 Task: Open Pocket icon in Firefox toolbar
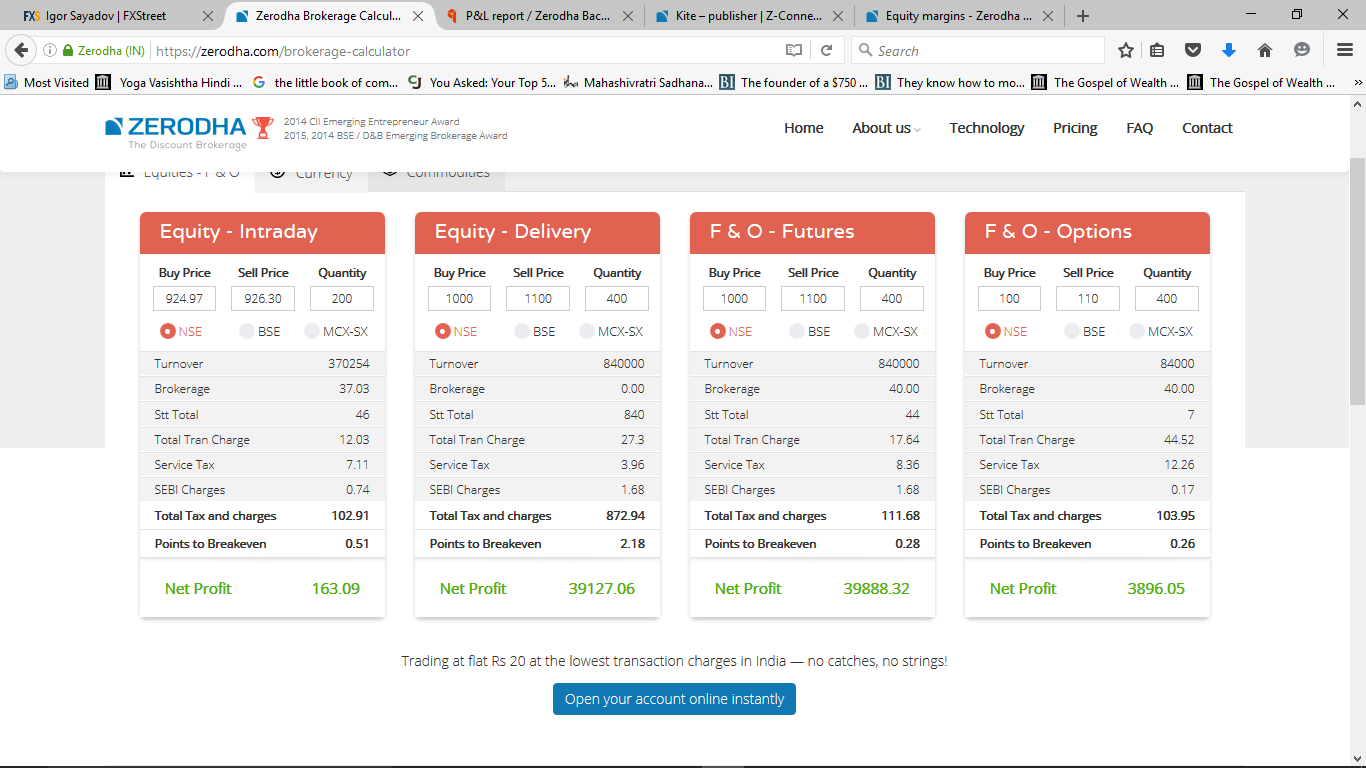coord(1193,50)
